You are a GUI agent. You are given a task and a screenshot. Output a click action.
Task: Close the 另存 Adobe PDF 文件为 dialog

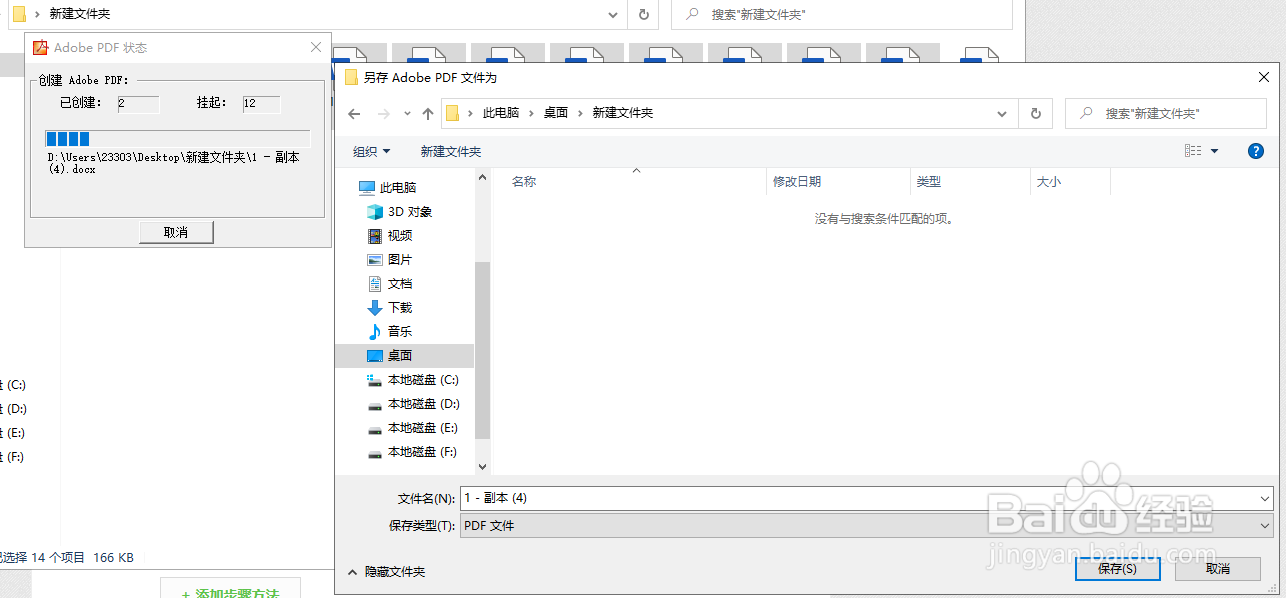[x=1264, y=77]
